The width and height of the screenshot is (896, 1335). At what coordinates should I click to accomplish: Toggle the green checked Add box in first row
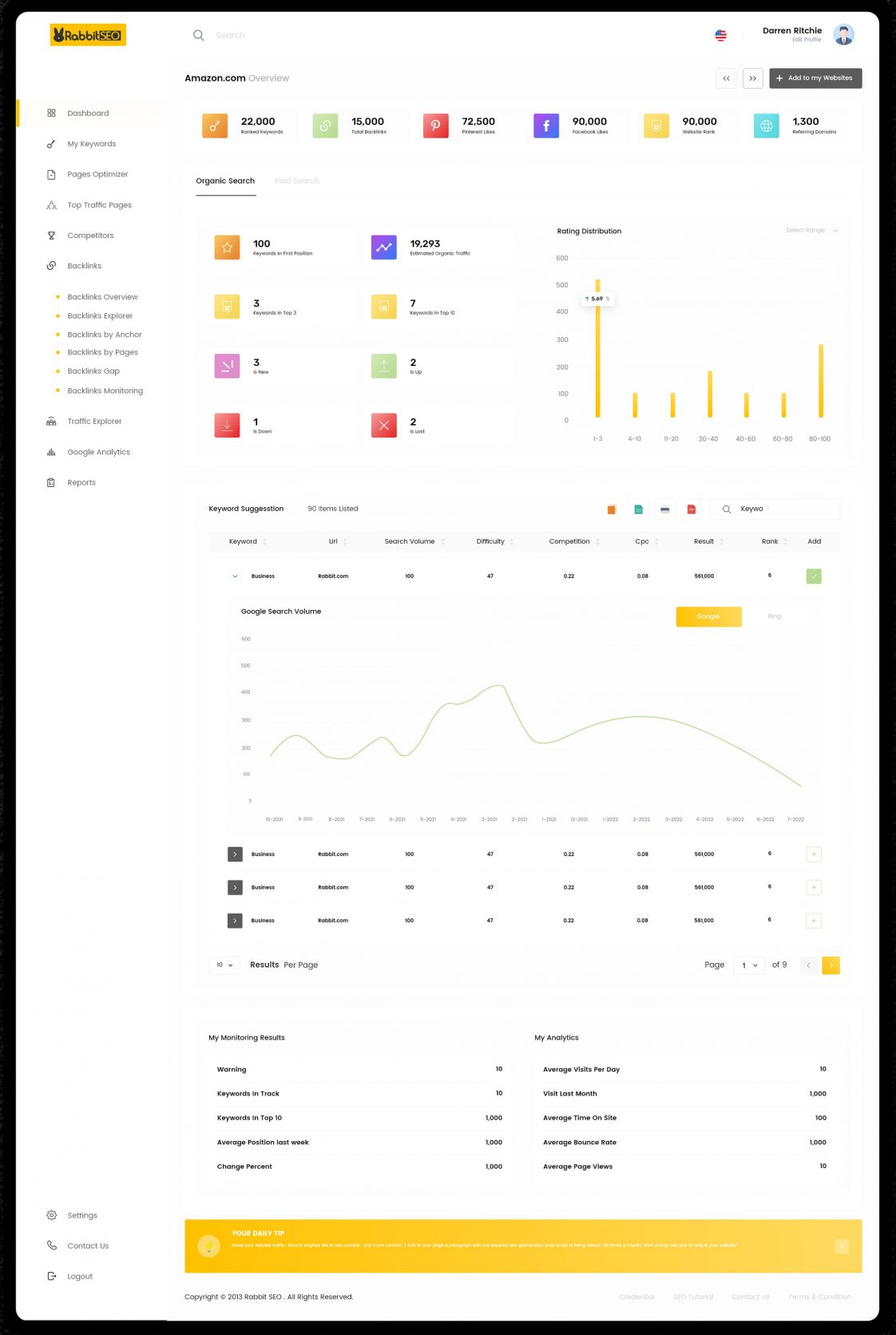pyautogui.click(x=814, y=576)
